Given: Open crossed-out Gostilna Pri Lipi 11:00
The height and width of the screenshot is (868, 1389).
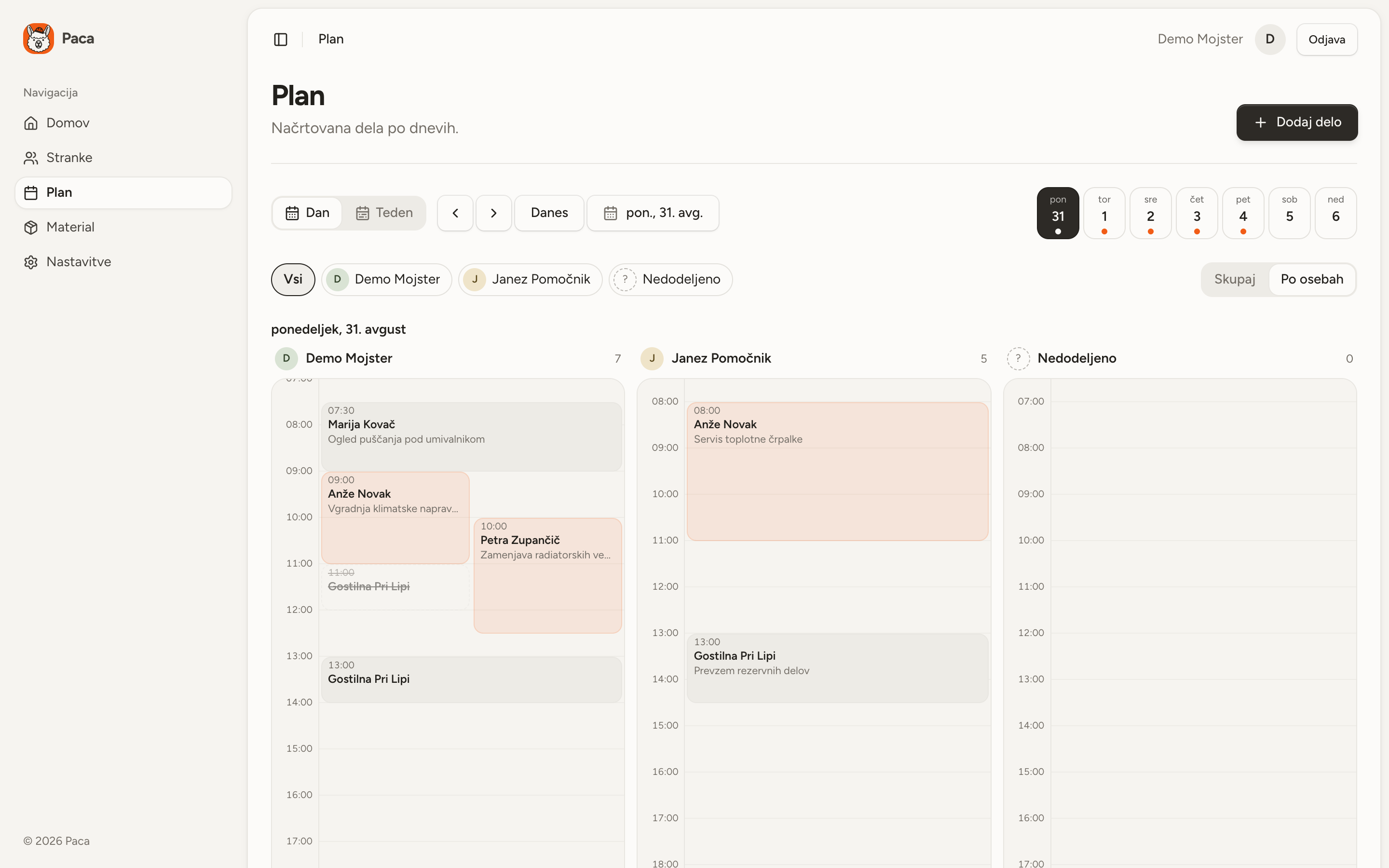Looking at the screenshot, I should point(395,587).
